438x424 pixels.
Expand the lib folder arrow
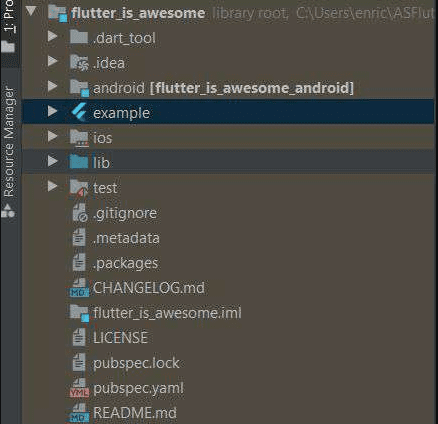[x=52, y=161]
